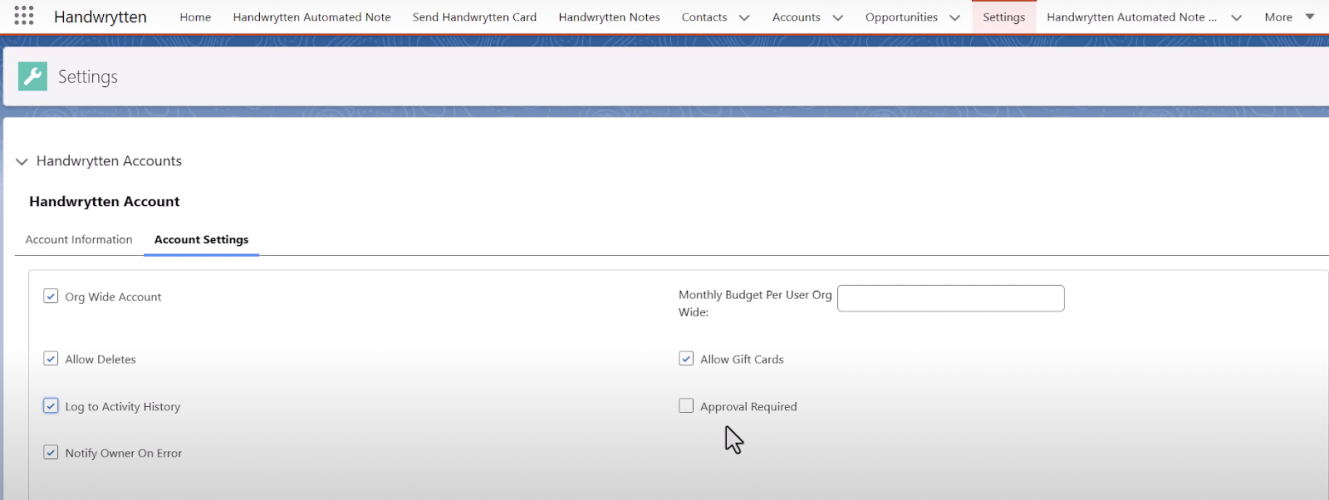Uncheck the Allow Gift Cards checkbox
This screenshot has width=1329, height=500.
click(x=686, y=358)
